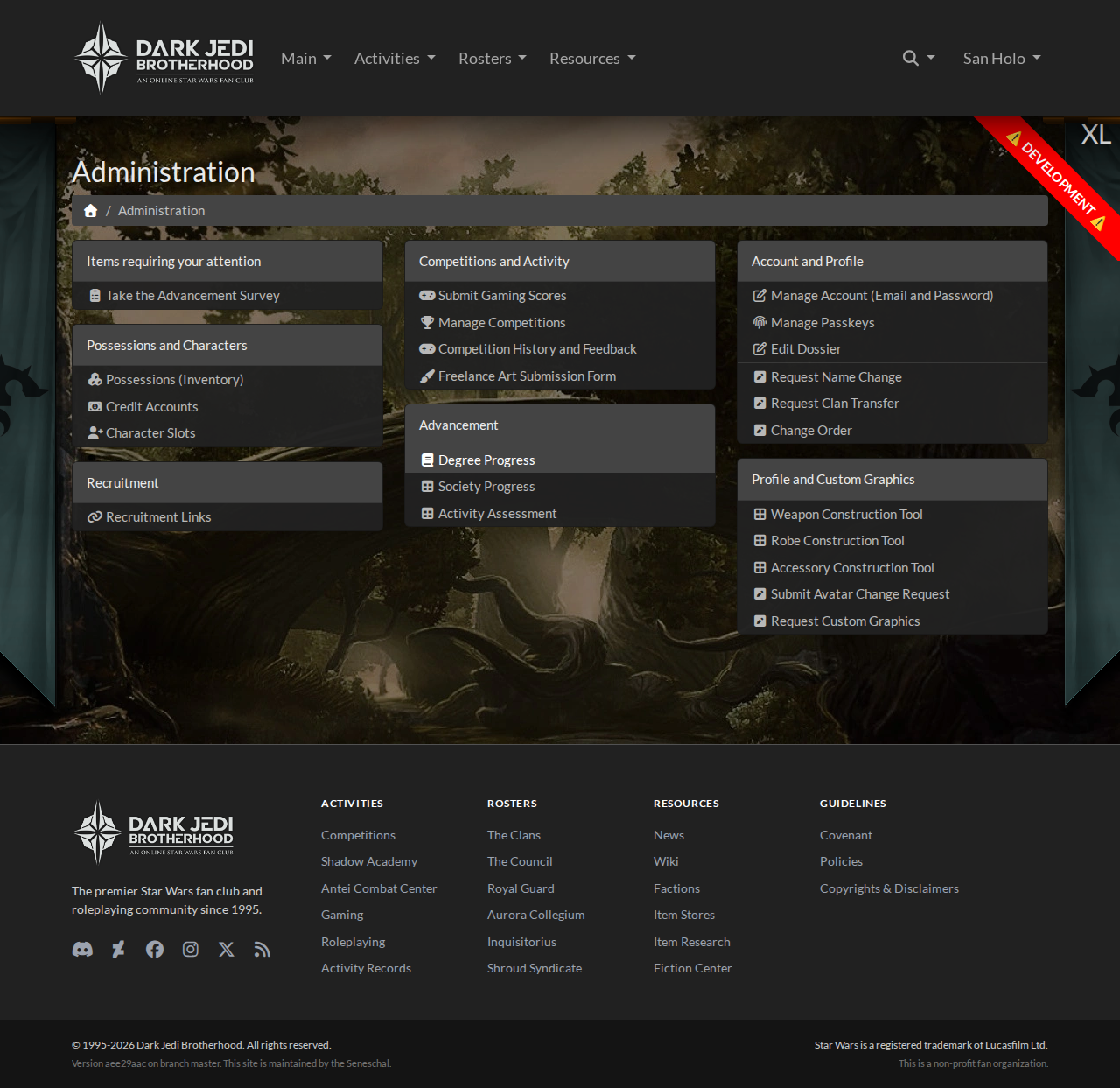Image resolution: width=1120 pixels, height=1088 pixels.
Task: Expand the San Holo user menu
Action: (1002, 59)
